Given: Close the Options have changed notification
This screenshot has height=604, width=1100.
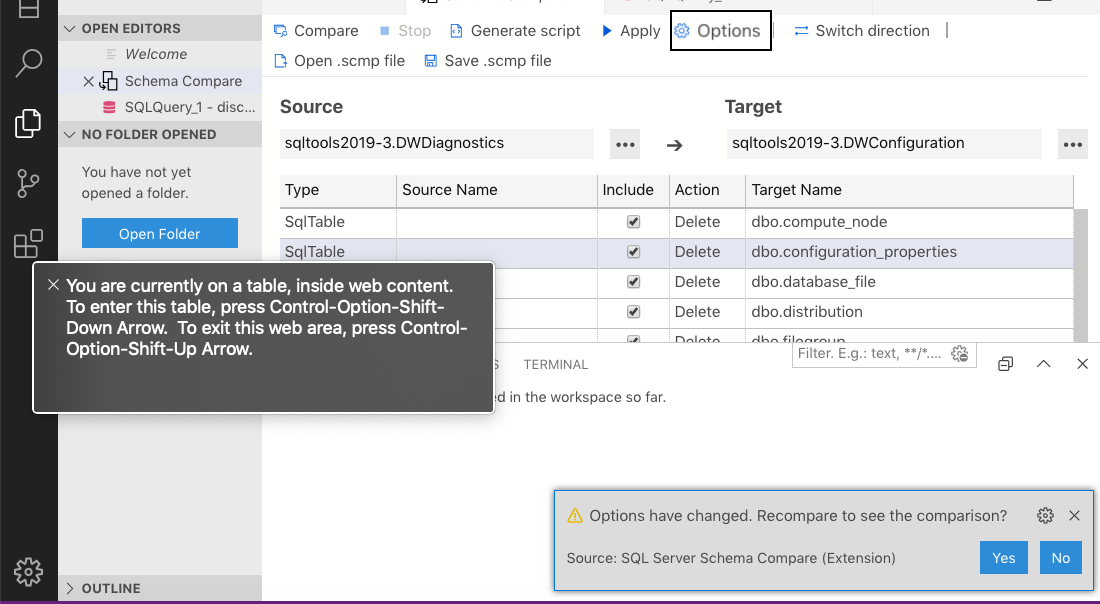Looking at the screenshot, I should (x=1074, y=516).
